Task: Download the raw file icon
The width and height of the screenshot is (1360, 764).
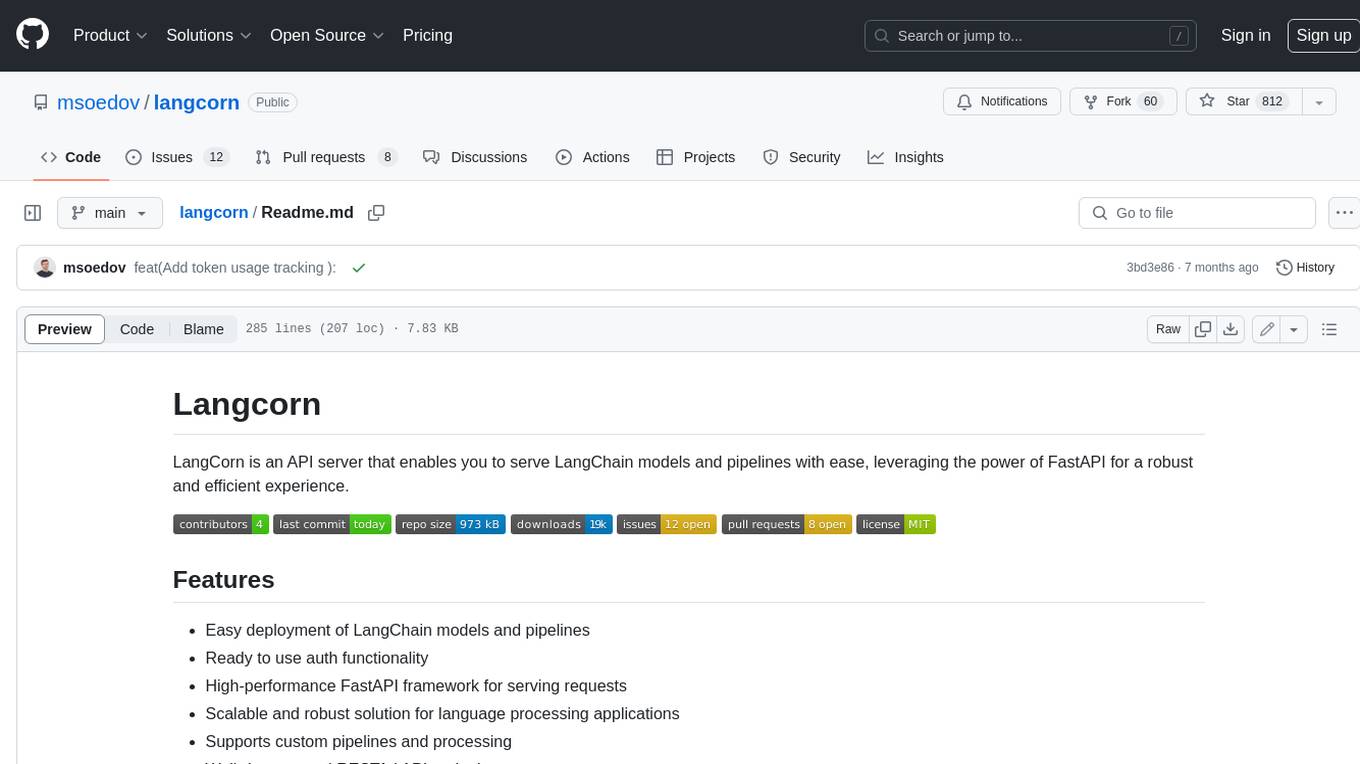Action: tap(1231, 329)
